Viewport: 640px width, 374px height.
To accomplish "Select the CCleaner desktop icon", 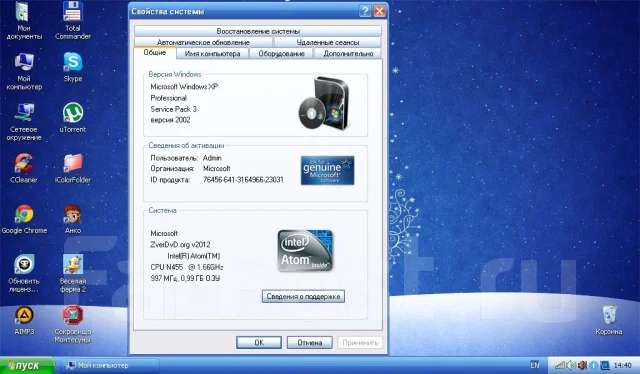I will tap(24, 168).
